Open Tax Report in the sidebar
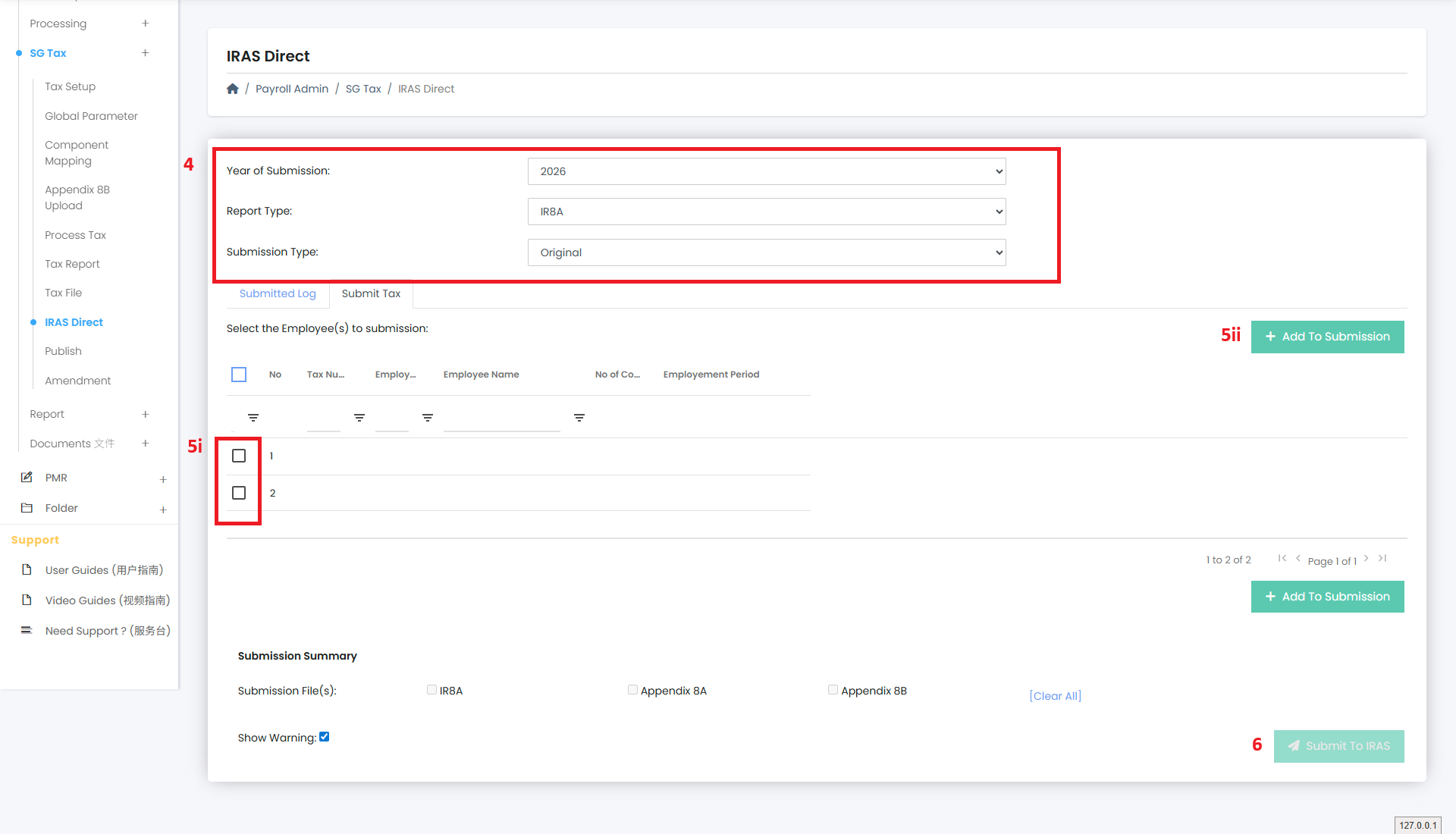The width and height of the screenshot is (1456, 834). click(x=72, y=264)
